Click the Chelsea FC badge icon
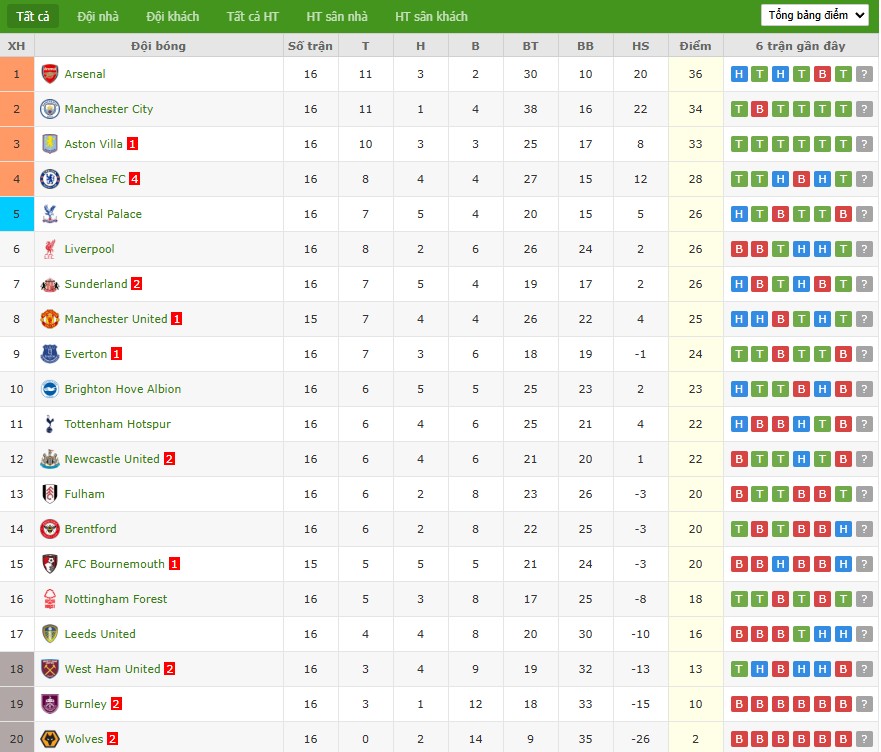881x752 pixels. pos(49,179)
